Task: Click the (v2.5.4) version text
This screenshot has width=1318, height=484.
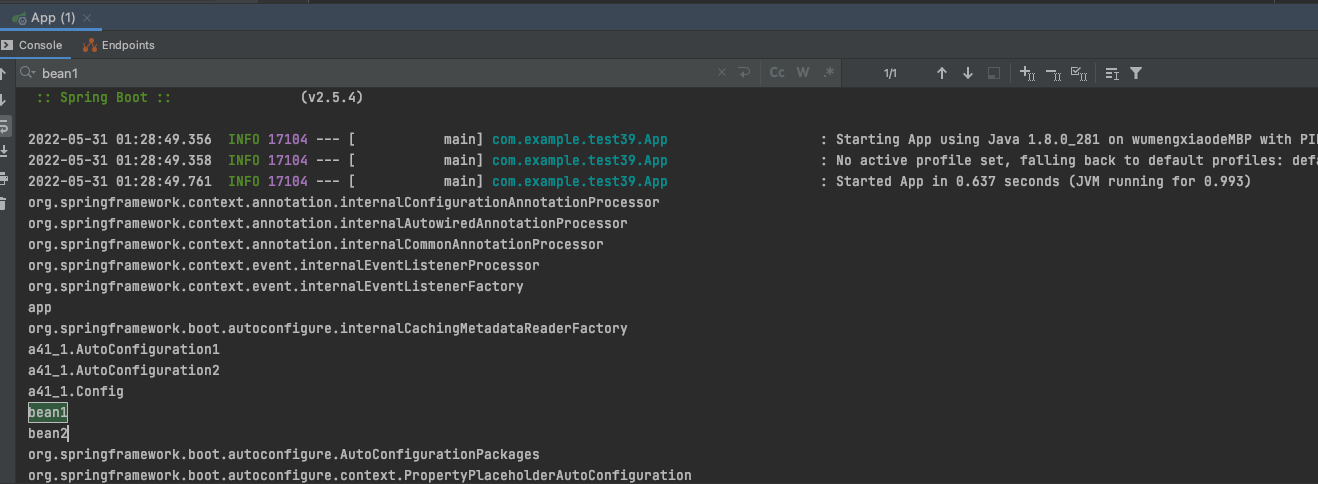Action: 331,98
